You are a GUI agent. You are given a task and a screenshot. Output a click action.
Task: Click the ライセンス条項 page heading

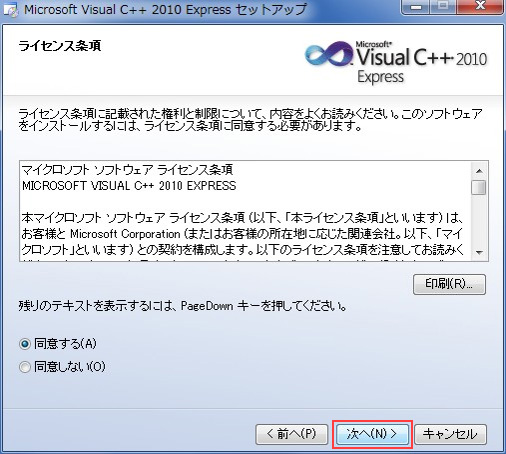[x=60, y=46]
